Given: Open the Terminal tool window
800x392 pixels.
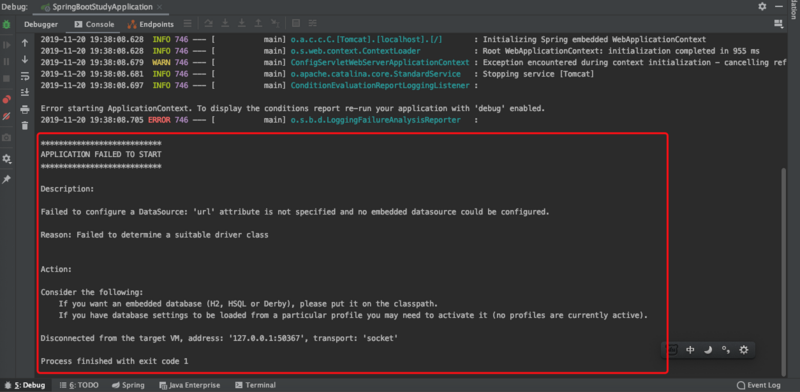Looking at the screenshot, I should (x=255, y=385).
